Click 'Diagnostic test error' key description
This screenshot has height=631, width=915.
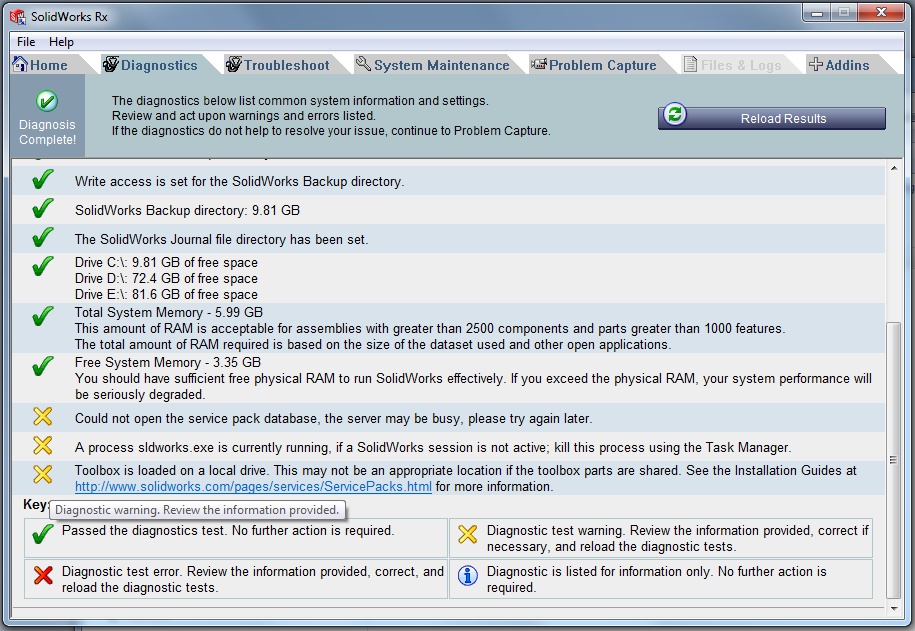point(253,579)
